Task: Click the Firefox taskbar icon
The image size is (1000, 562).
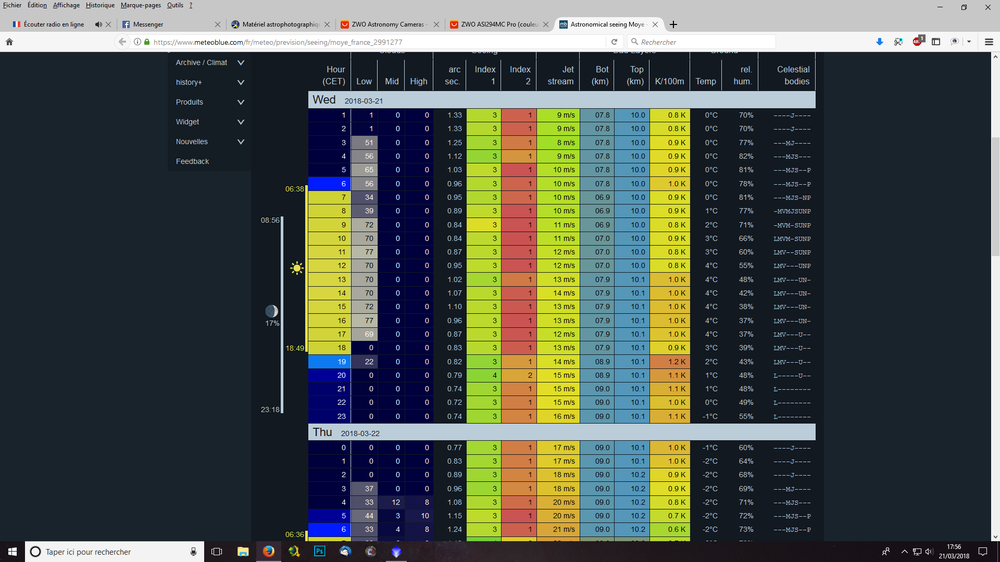Action: 268,552
